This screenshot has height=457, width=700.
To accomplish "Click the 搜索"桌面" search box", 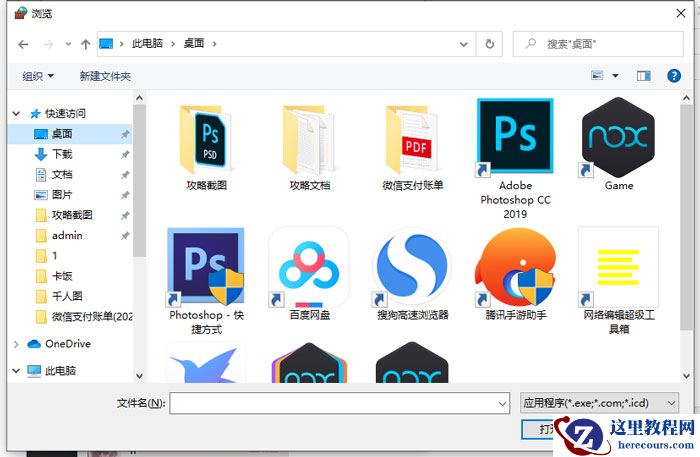I will 598,44.
